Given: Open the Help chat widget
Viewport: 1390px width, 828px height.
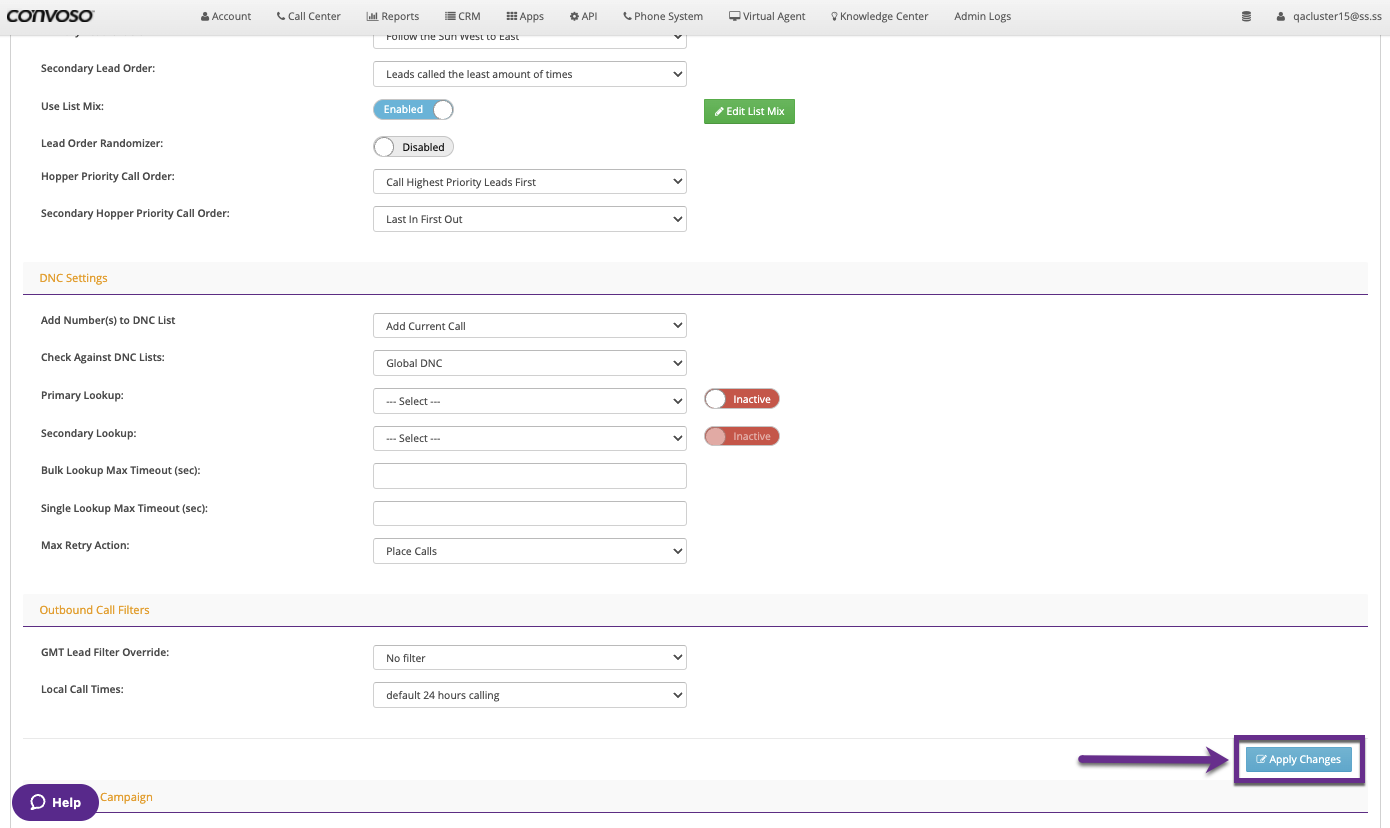Looking at the screenshot, I should pyautogui.click(x=55, y=802).
